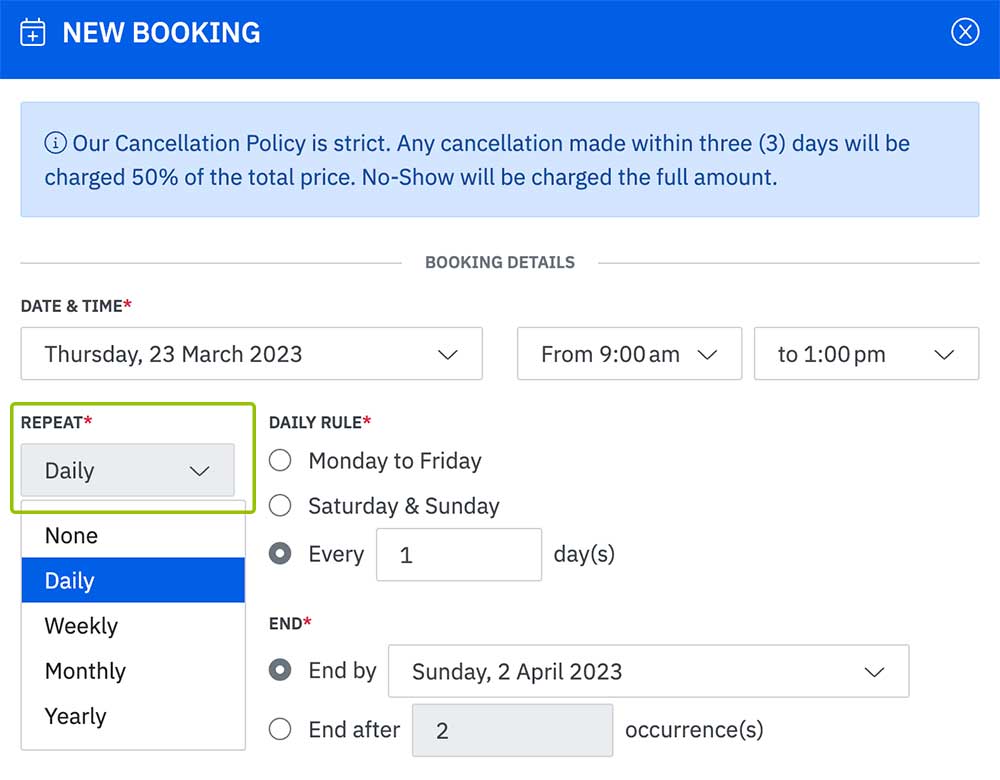Click the calendar-plus icon beside New Booking
The image size is (1000, 780).
33,33
